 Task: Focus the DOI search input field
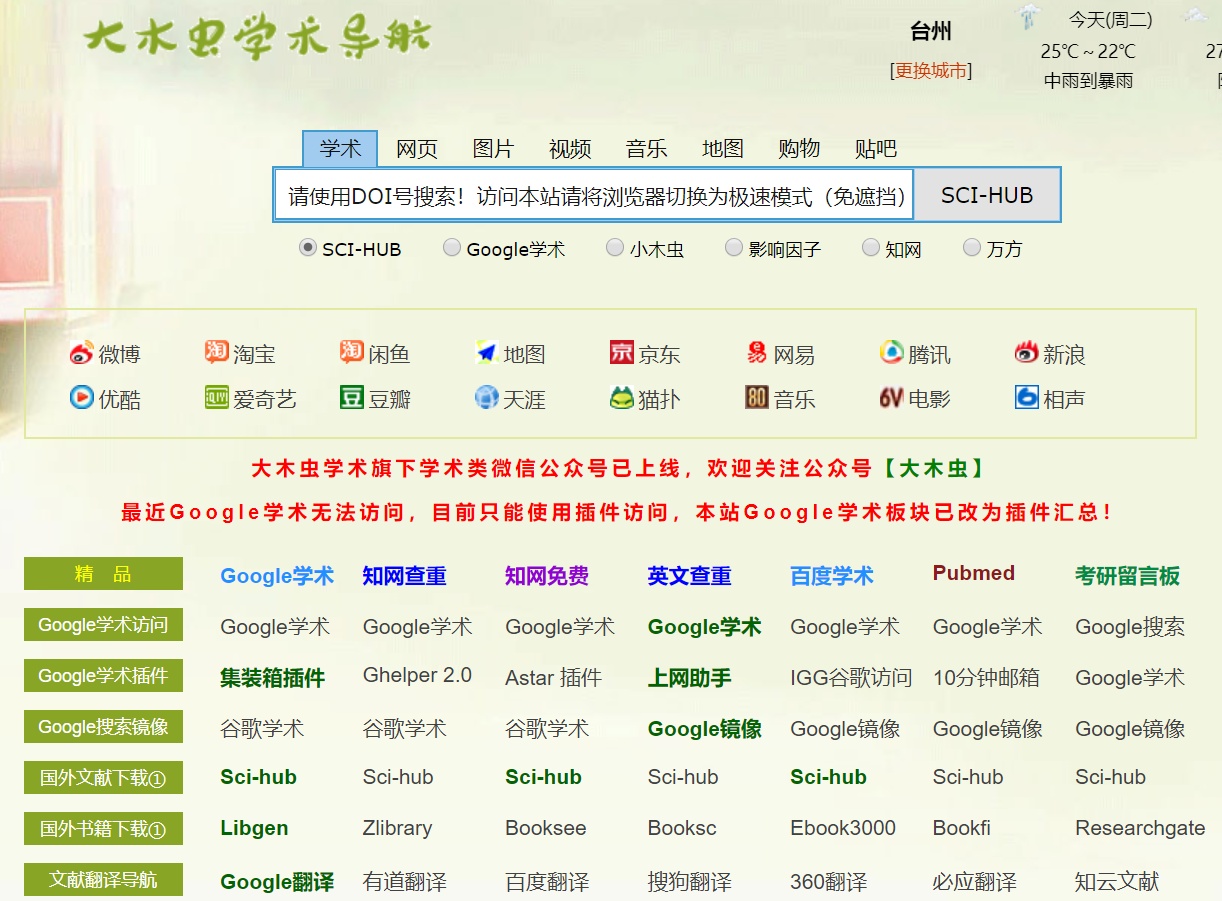pos(594,196)
